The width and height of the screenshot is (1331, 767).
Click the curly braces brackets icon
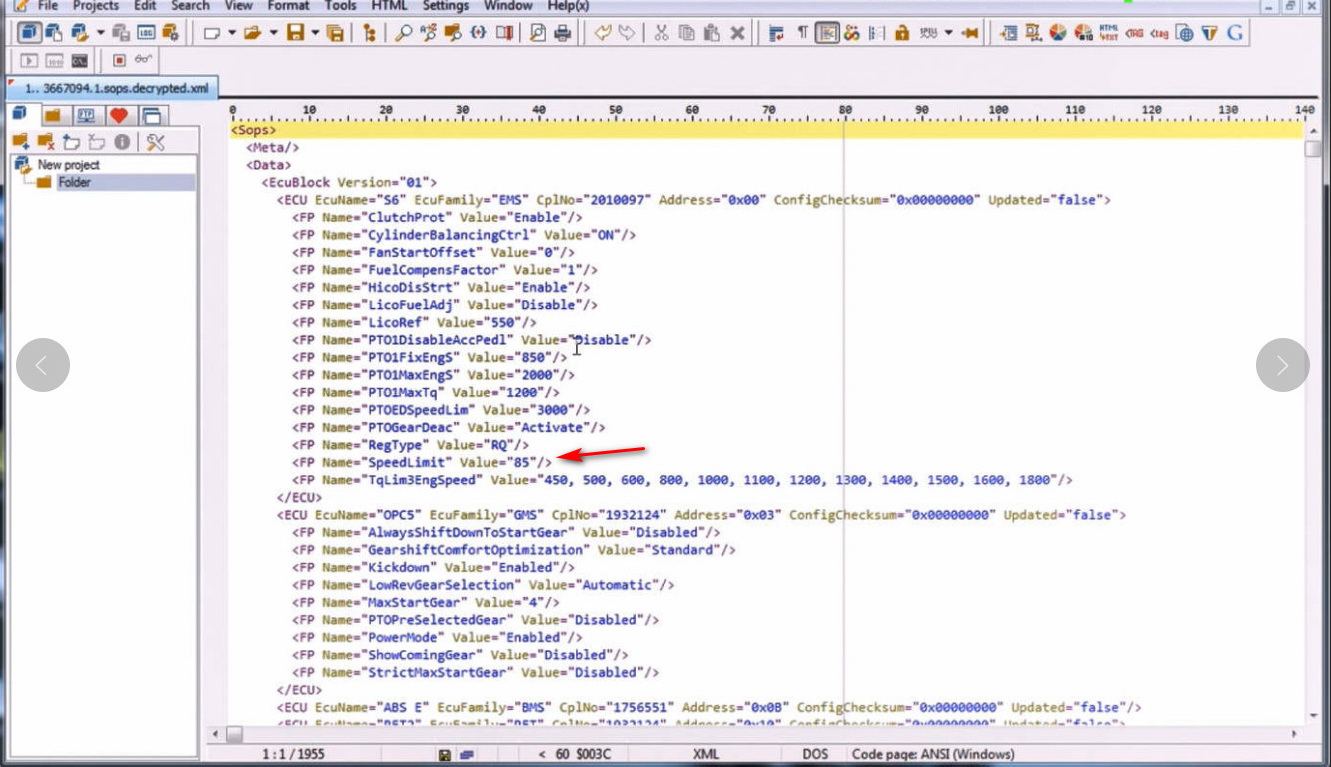[x=478, y=33]
